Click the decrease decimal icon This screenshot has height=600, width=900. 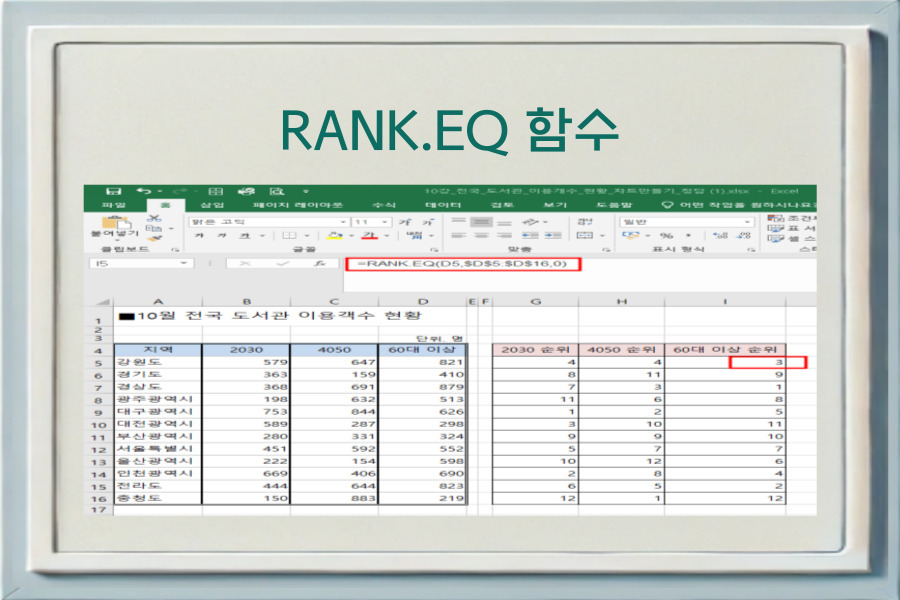[745, 235]
